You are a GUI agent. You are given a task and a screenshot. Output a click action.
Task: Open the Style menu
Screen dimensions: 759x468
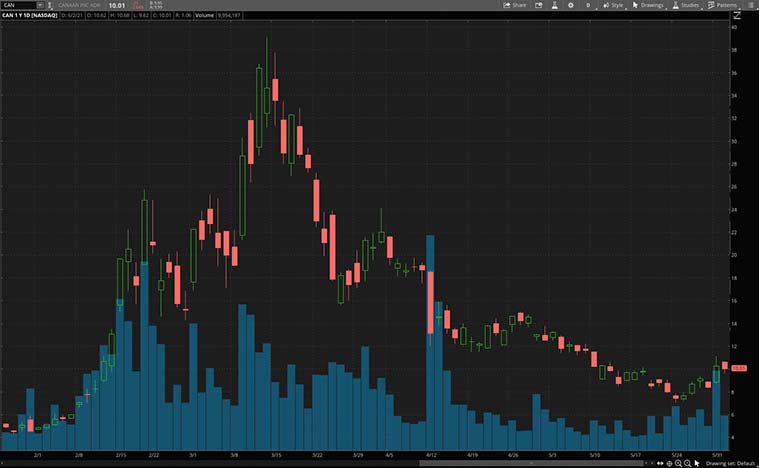pyautogui.click(x=613, y=5)
